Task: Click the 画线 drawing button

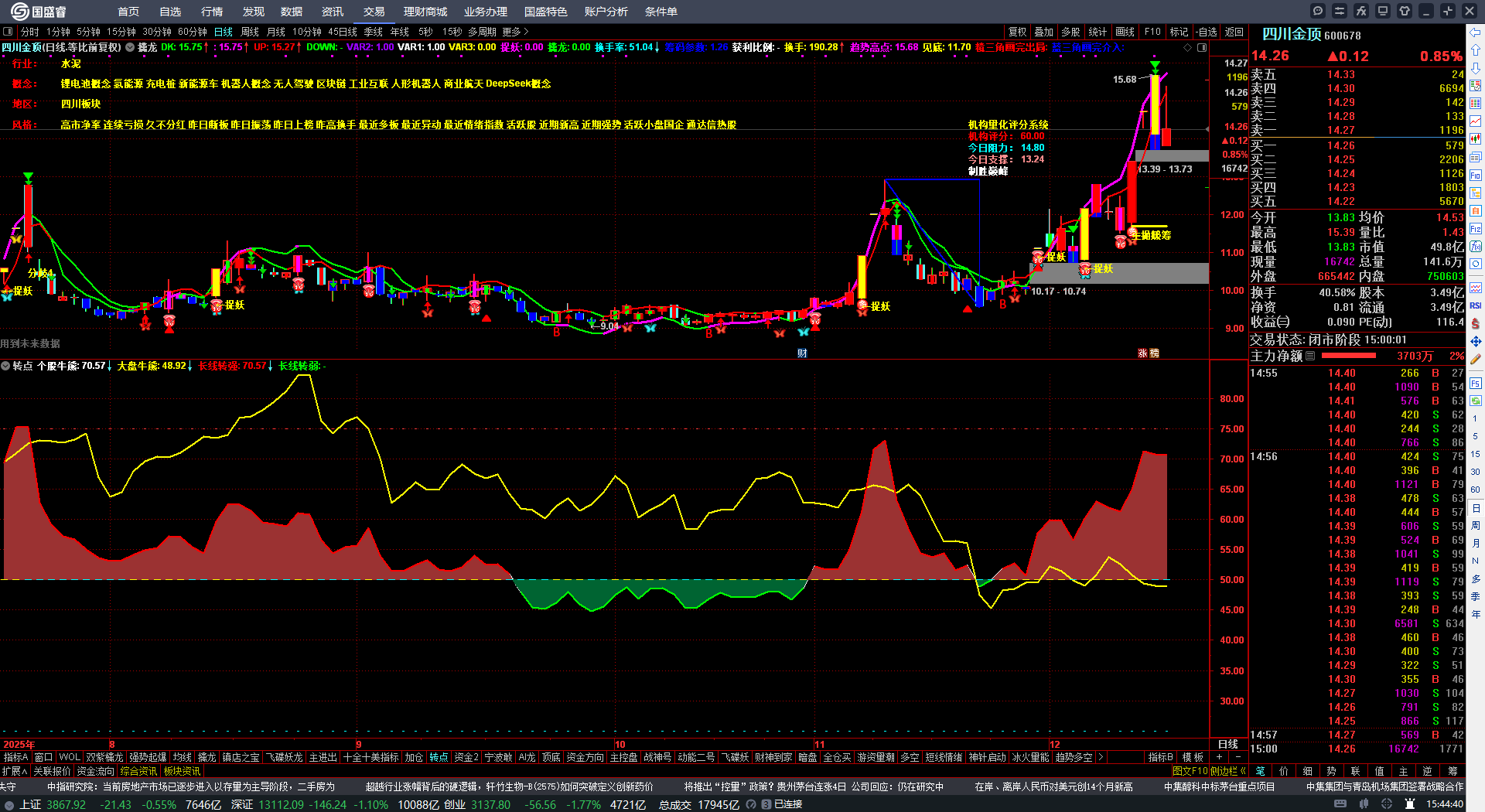Action: [x=1125, y=32]
